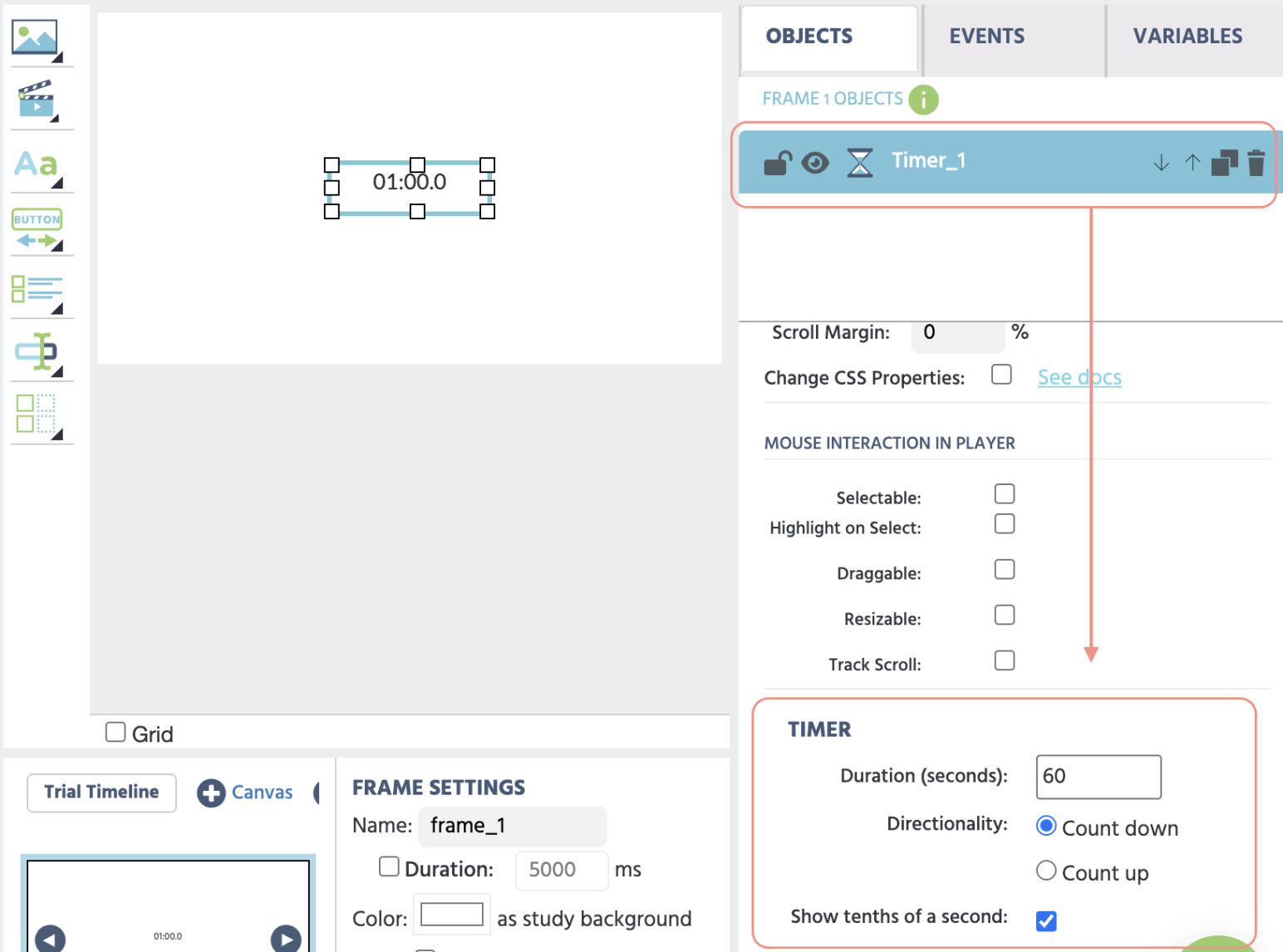Unlock toggle for Timer_1 object
The width and height of the screenshot is (1283, 952).
[x=778, y=163]
